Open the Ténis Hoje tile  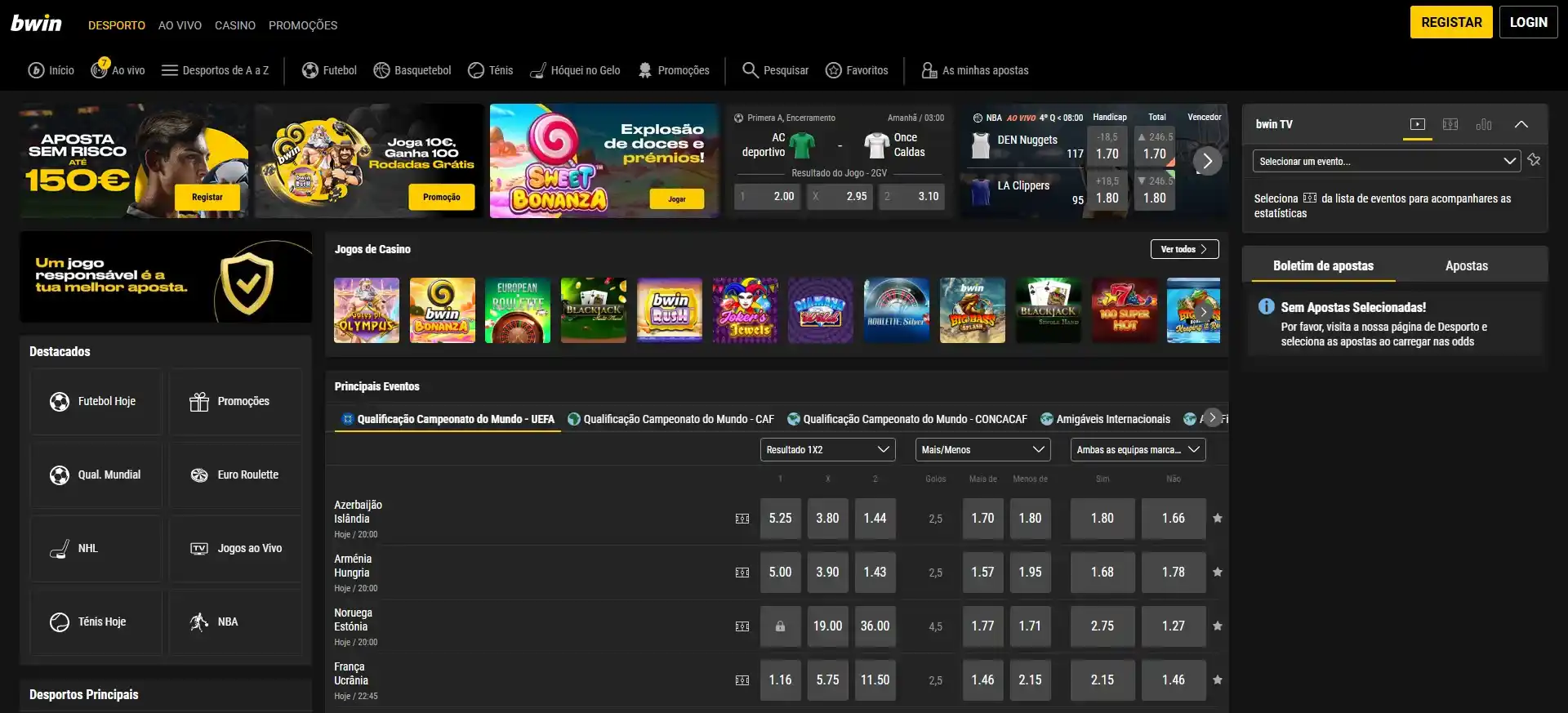point(96,622)
